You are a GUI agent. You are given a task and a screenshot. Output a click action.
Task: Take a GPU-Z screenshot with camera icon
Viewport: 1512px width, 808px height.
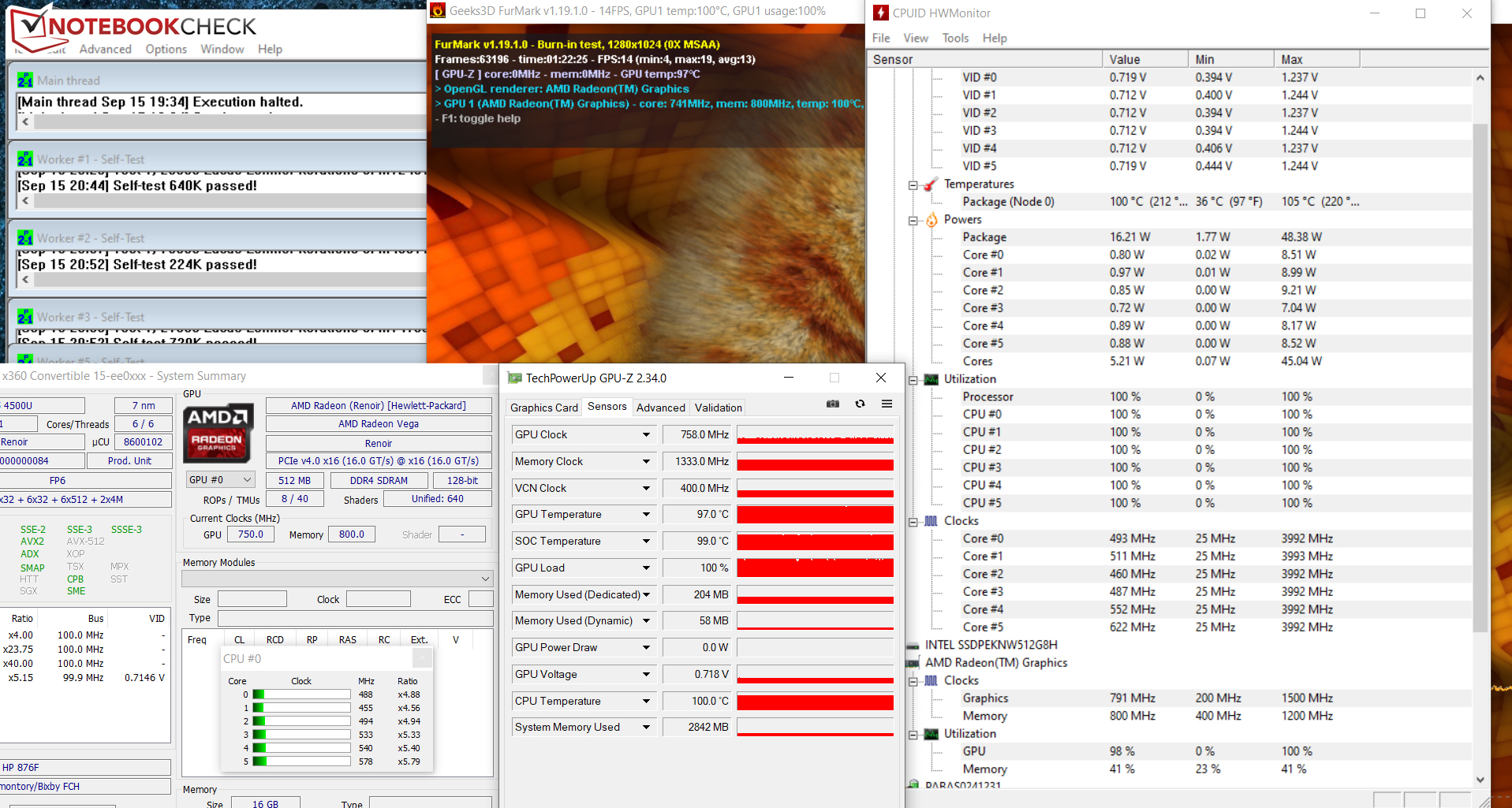832,404
